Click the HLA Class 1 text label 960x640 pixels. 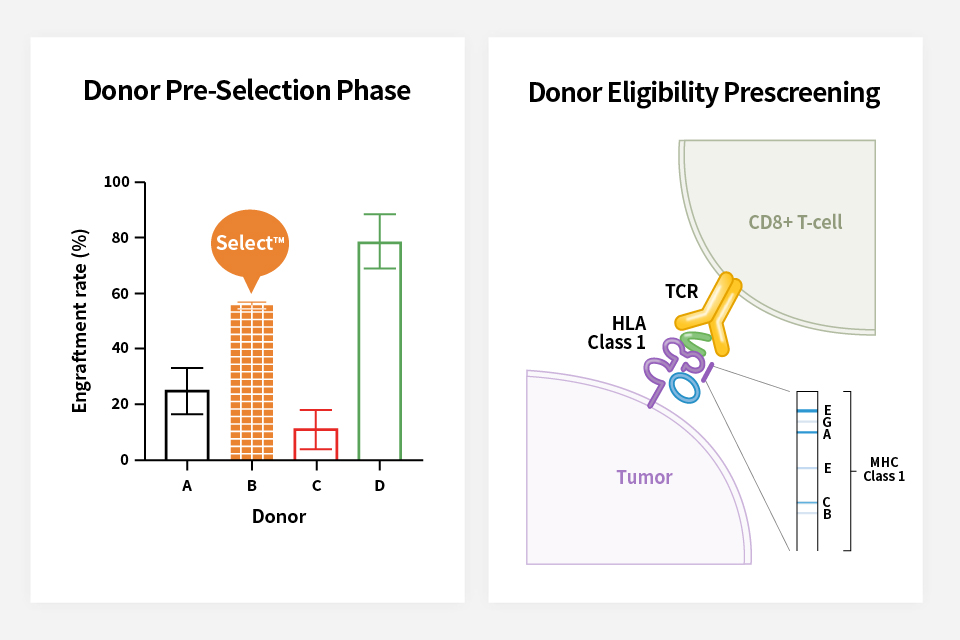(x=618, y=333)
